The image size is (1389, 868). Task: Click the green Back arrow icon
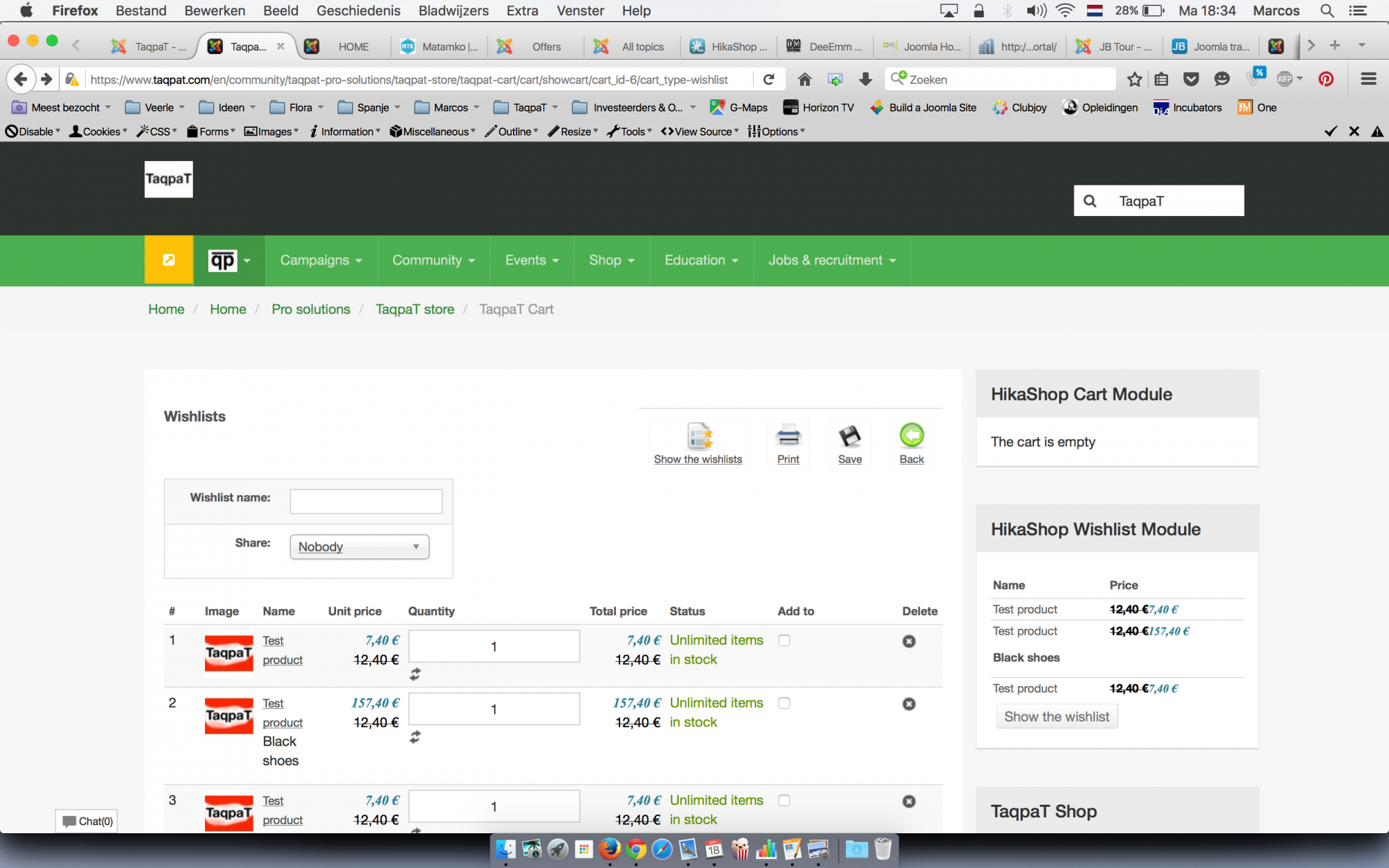pyautogui.click(x=911, y=436)
